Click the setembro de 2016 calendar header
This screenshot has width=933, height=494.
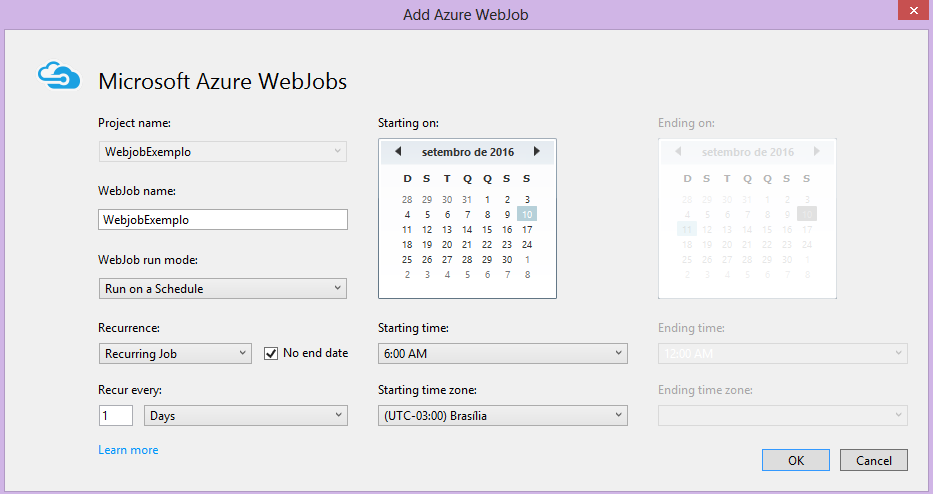pos(468,152)
